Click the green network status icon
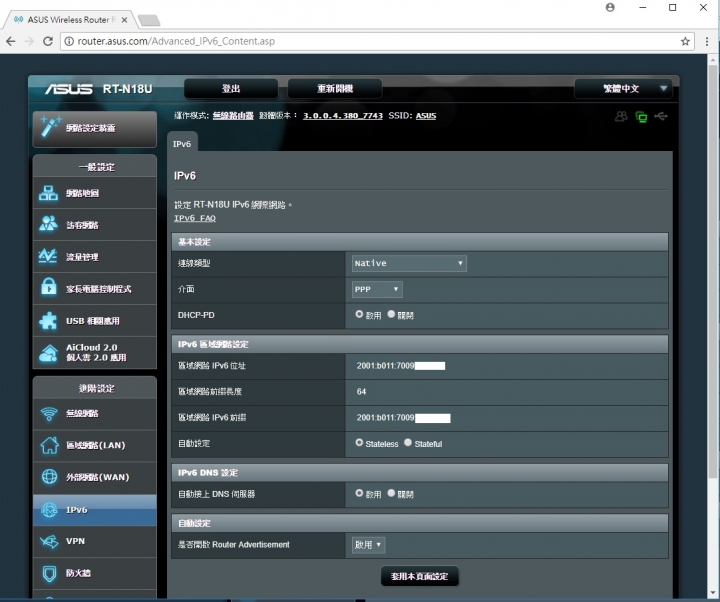 [x=641, y=117]
